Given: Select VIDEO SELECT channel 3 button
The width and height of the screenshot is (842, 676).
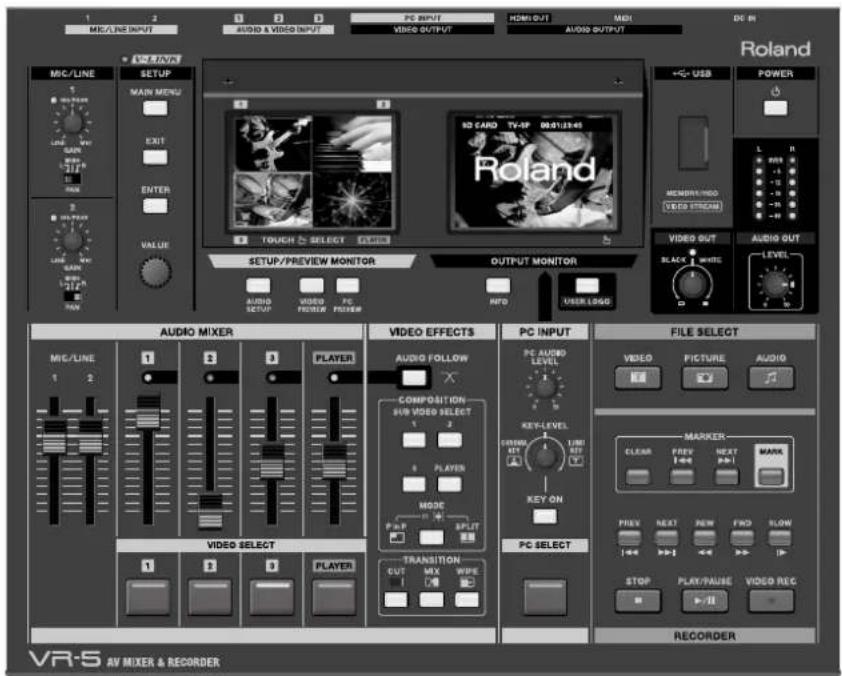Looking at the screenshot, I should (272, 597).
